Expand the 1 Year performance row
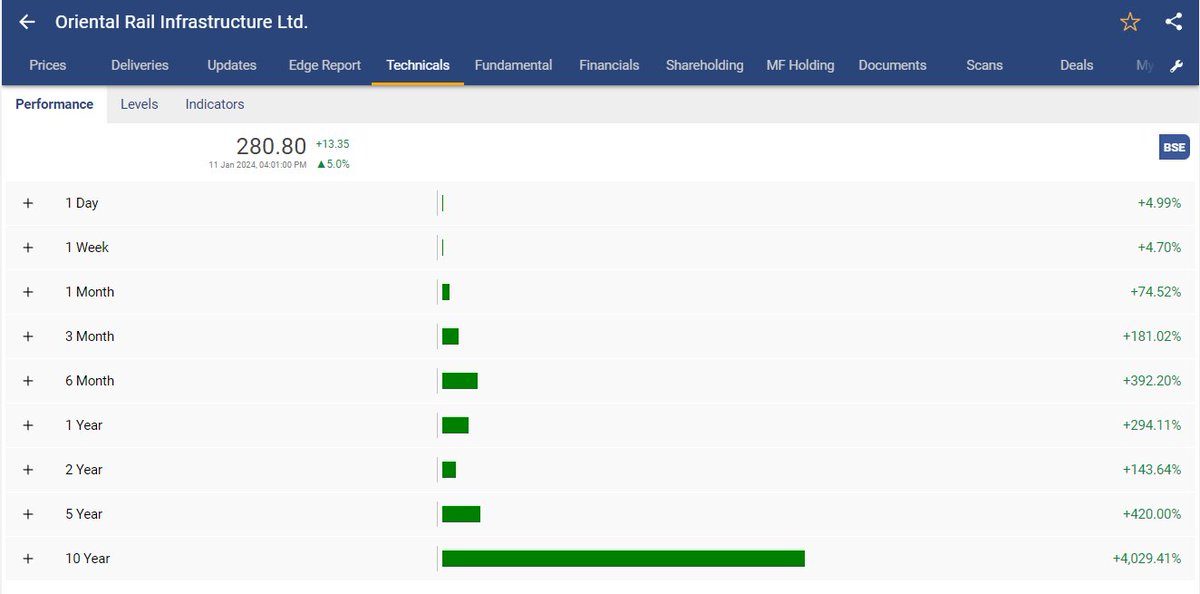This screenshot has height=594, width=1200. [x=28, y=425]
